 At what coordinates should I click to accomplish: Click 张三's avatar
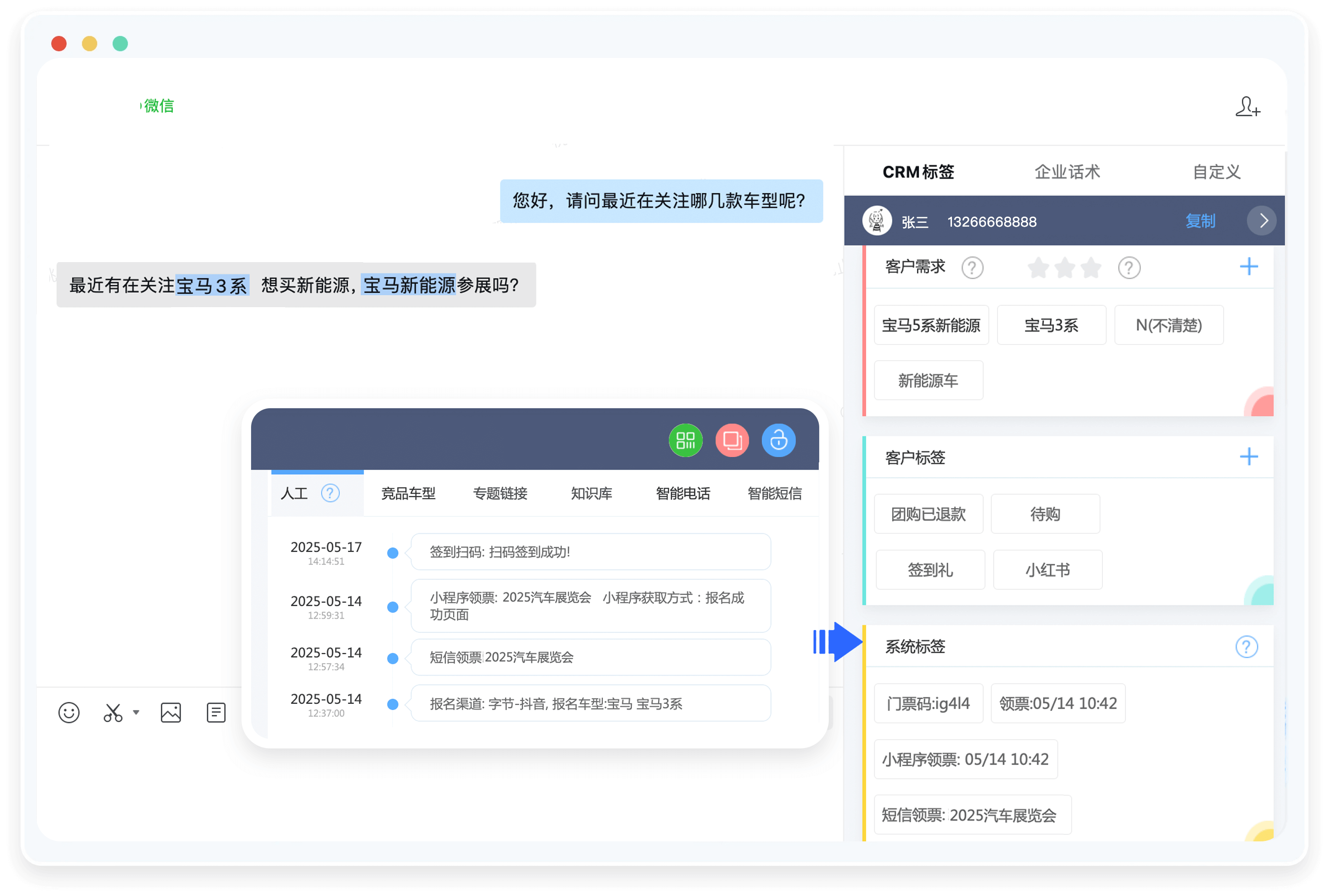(x=876, y=220)
